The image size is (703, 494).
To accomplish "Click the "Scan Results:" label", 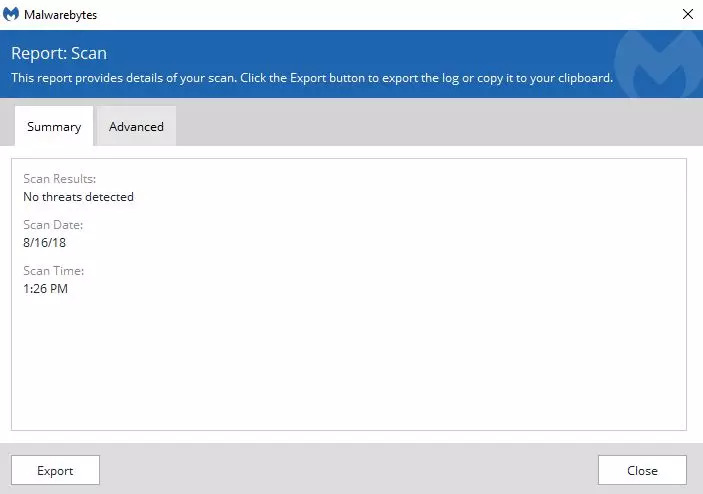I will click(x=60, y=179).
